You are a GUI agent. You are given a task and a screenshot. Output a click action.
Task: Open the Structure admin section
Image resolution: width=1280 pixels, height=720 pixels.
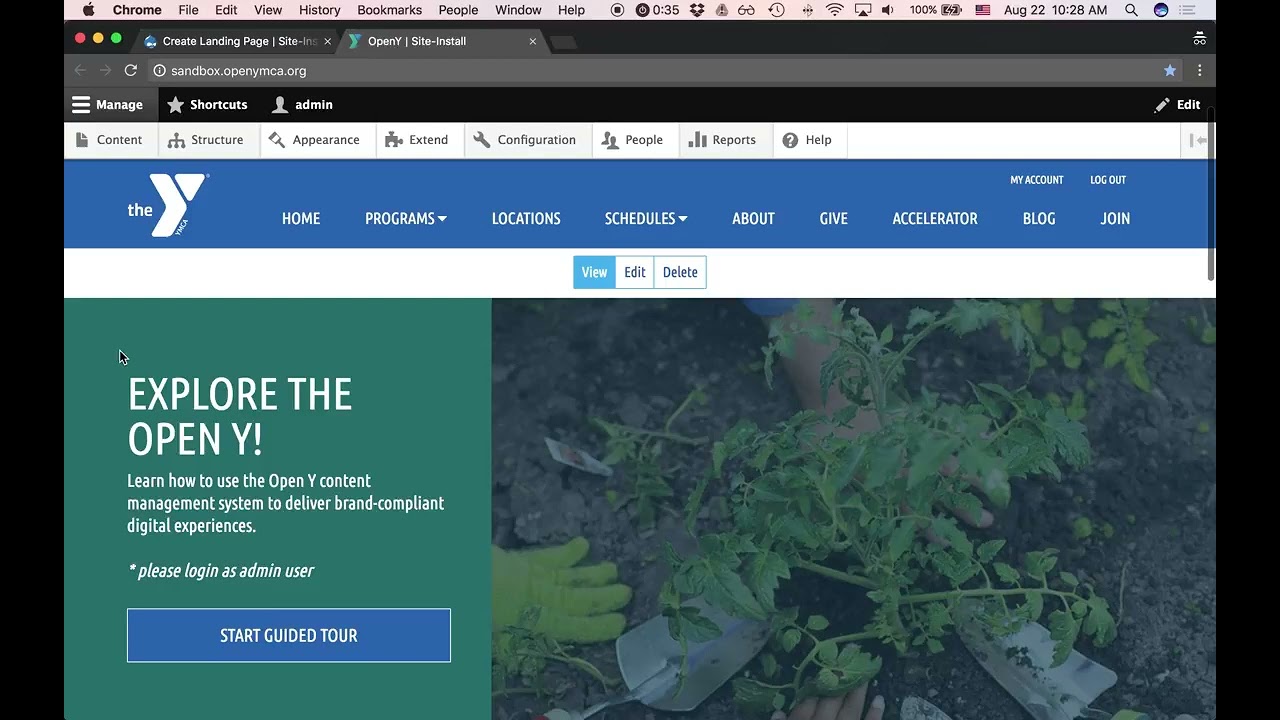point(206,140)
